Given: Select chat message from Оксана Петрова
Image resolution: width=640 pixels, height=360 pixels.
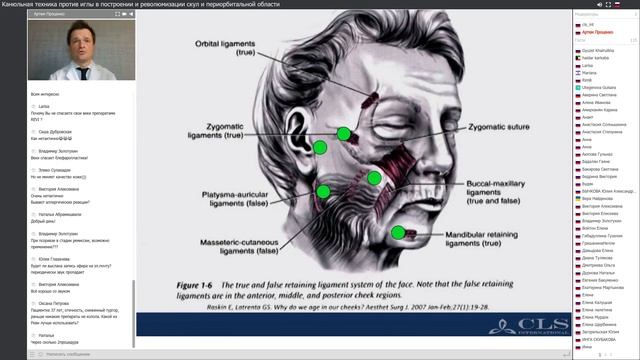Looking at the screenshot, I should (75, 313).
